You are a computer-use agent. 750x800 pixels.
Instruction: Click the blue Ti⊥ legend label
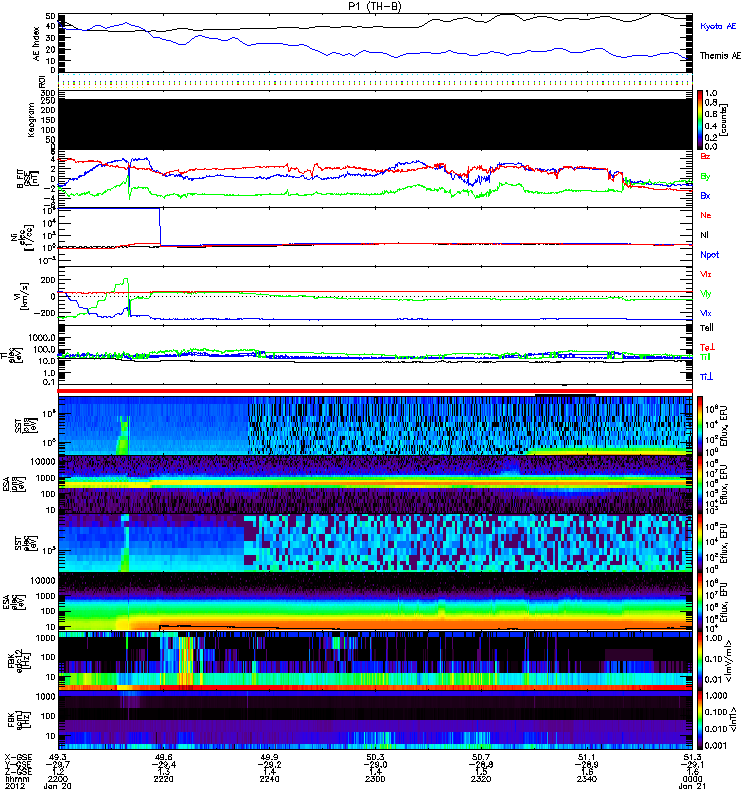tap(706, 377)
